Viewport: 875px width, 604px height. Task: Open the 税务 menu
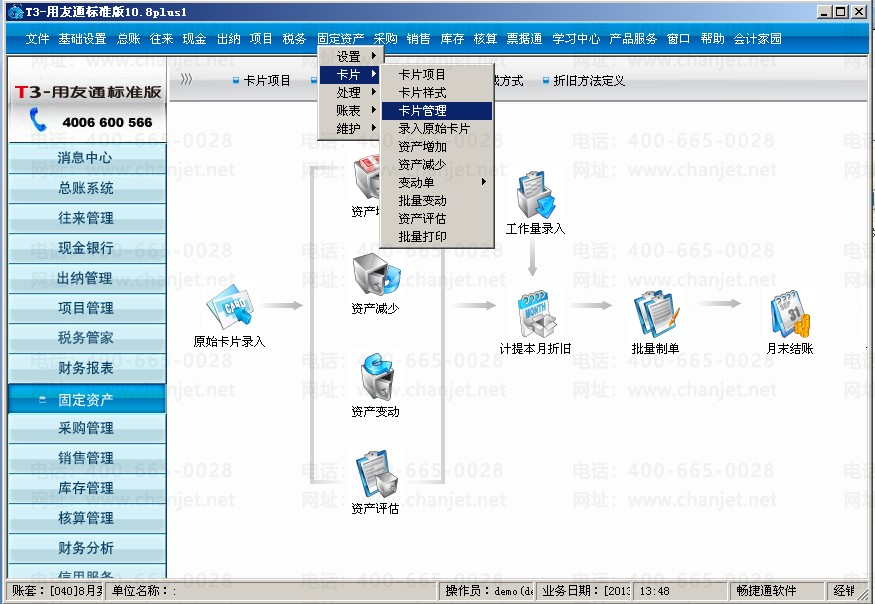294,39
